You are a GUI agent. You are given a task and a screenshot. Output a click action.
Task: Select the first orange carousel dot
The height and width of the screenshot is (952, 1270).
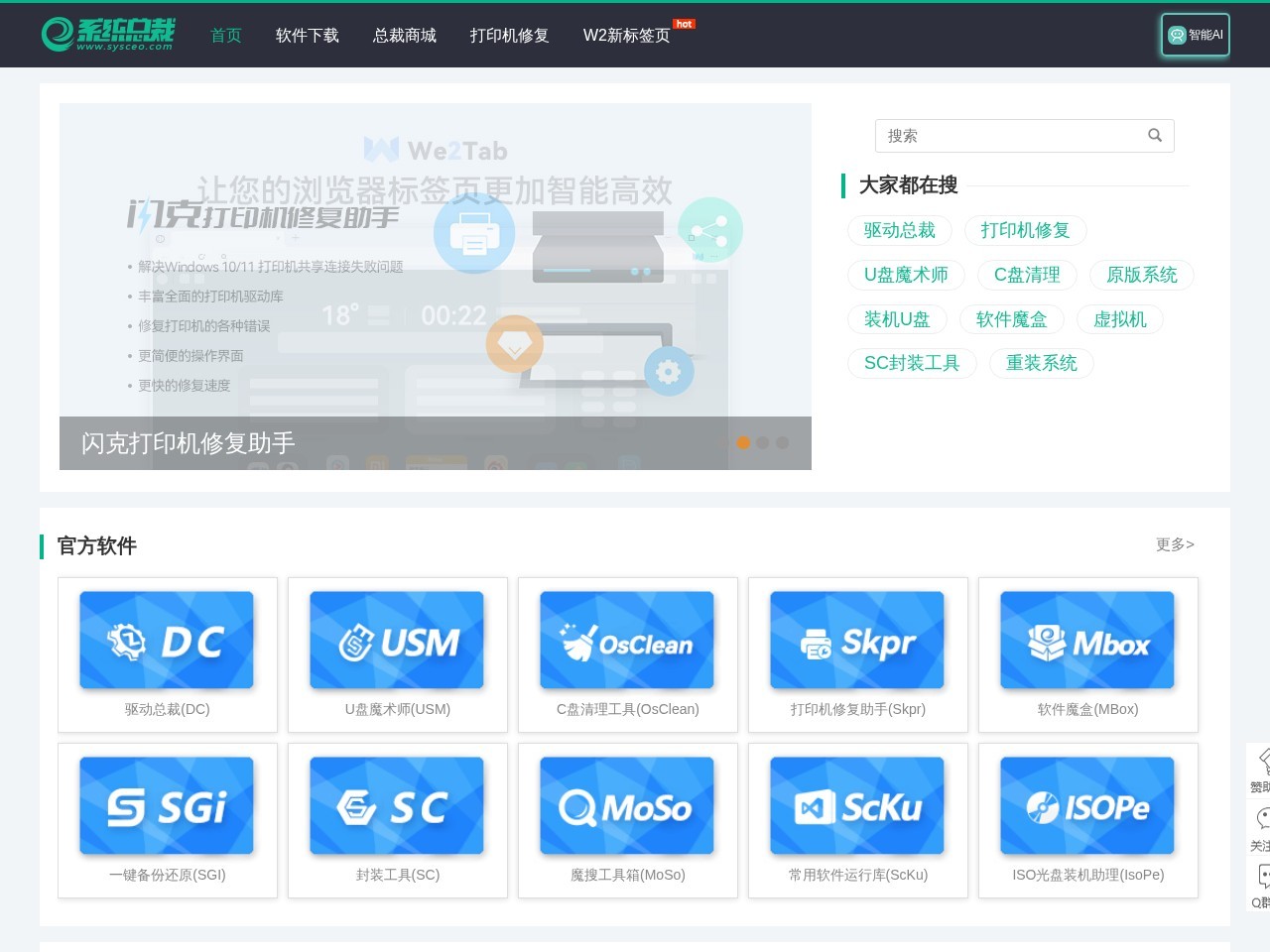coord(743,443)
